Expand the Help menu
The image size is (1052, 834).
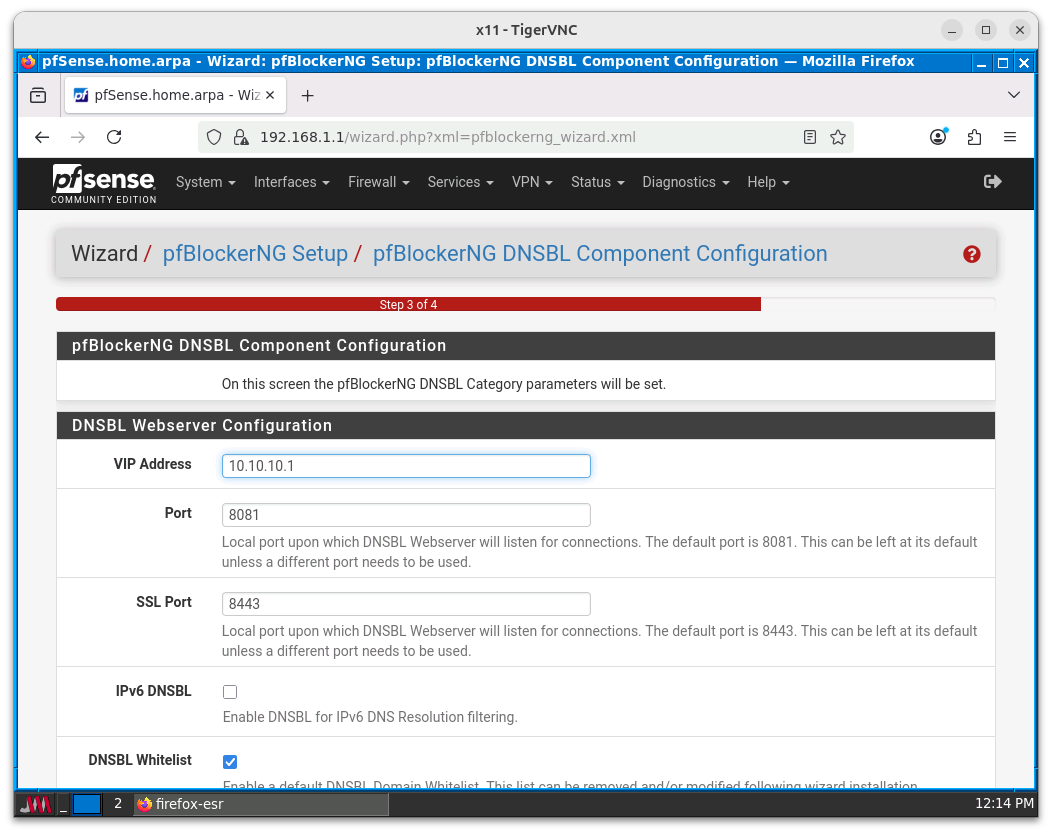coord(768,183)
